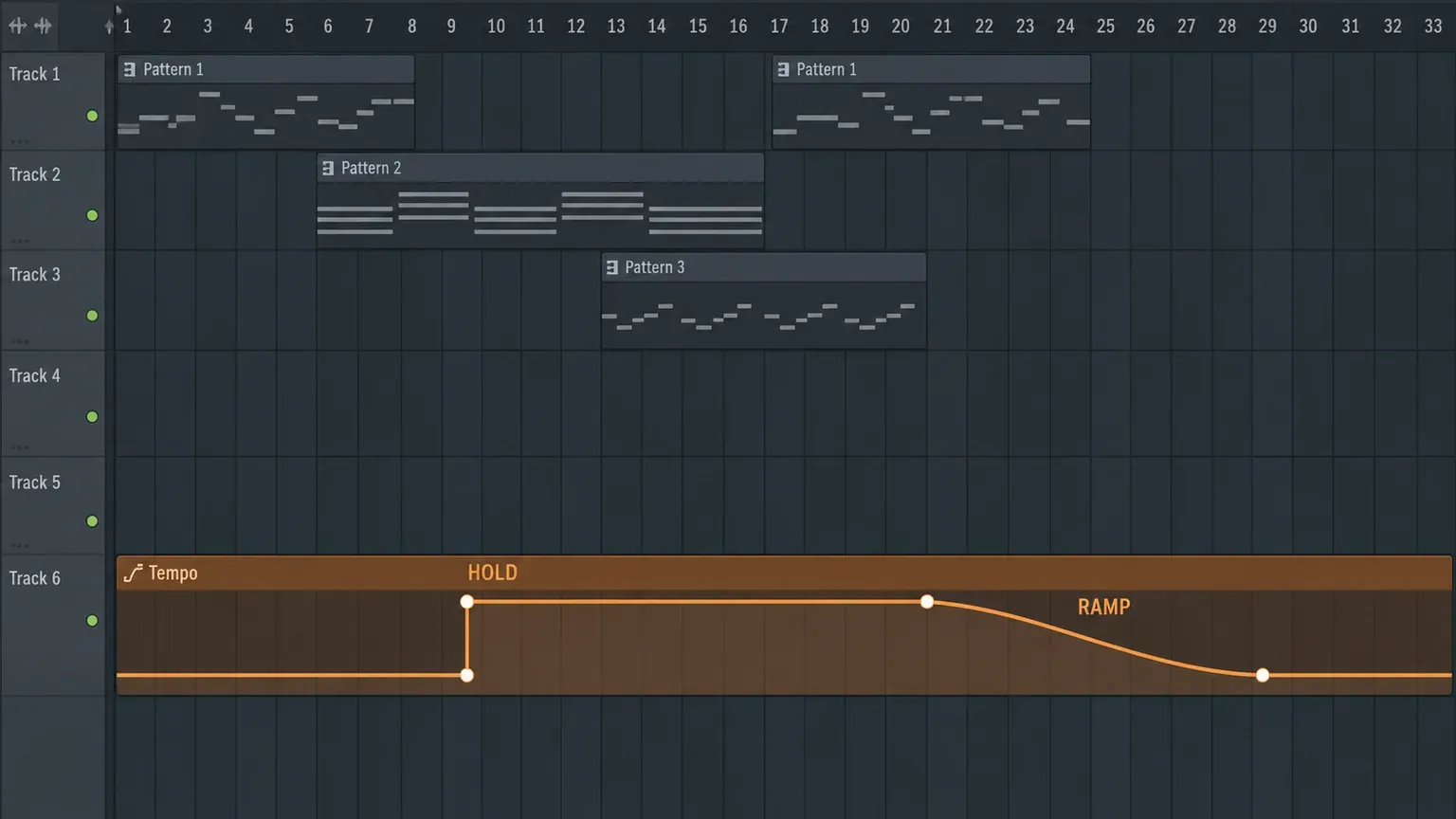Select the Track 5 header label
Screen dimensions: 1456x819
34,482
